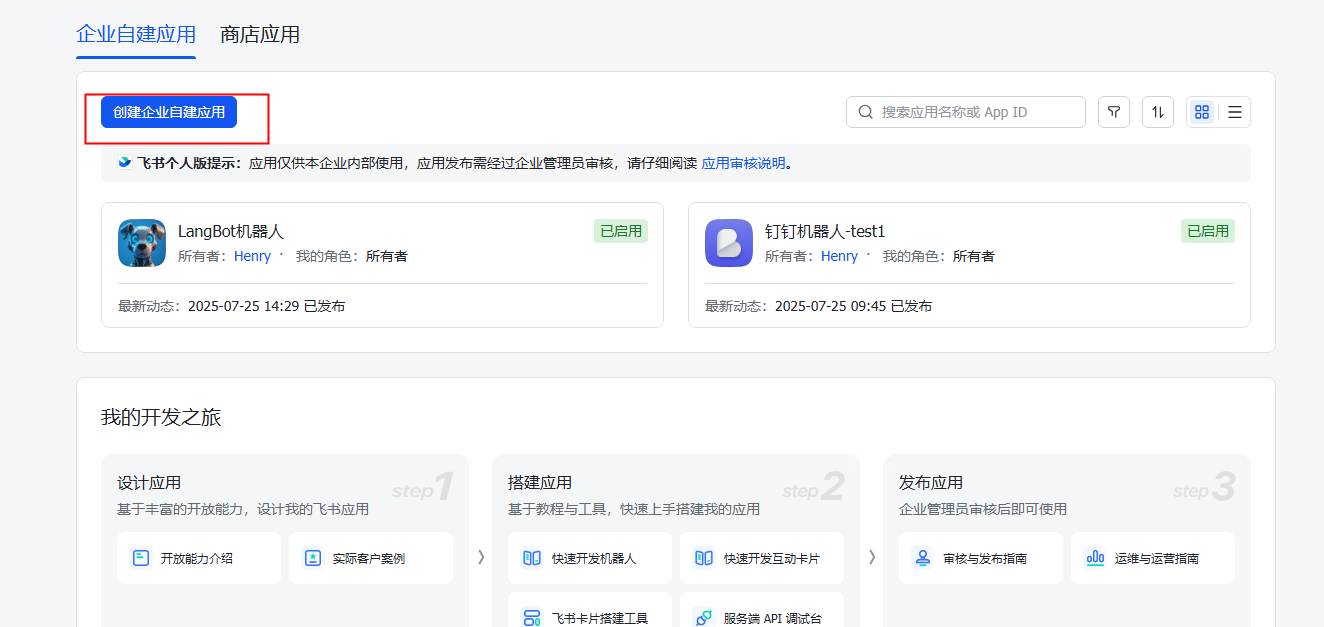The image size is (1324, 627).
Task: Switch to grid view layout
Action: tap(1202, 112)
